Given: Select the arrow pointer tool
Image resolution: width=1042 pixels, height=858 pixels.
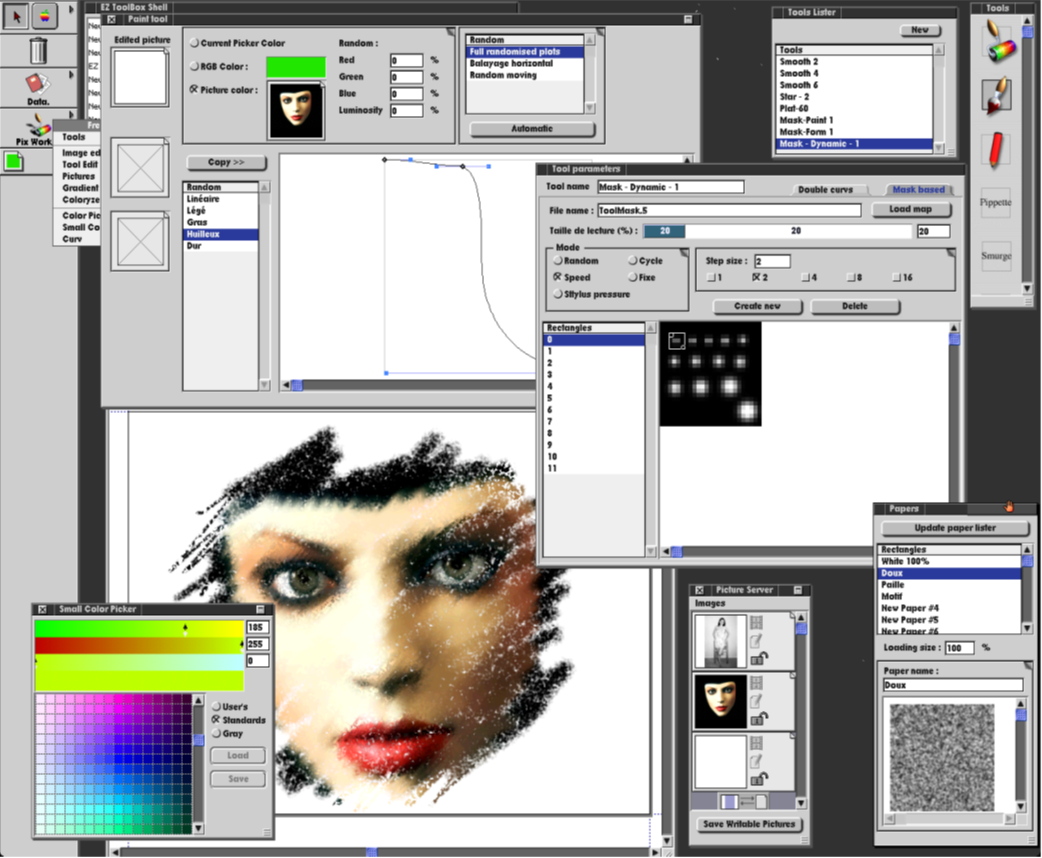Looking at the screenshot, I should coord(16,15).
